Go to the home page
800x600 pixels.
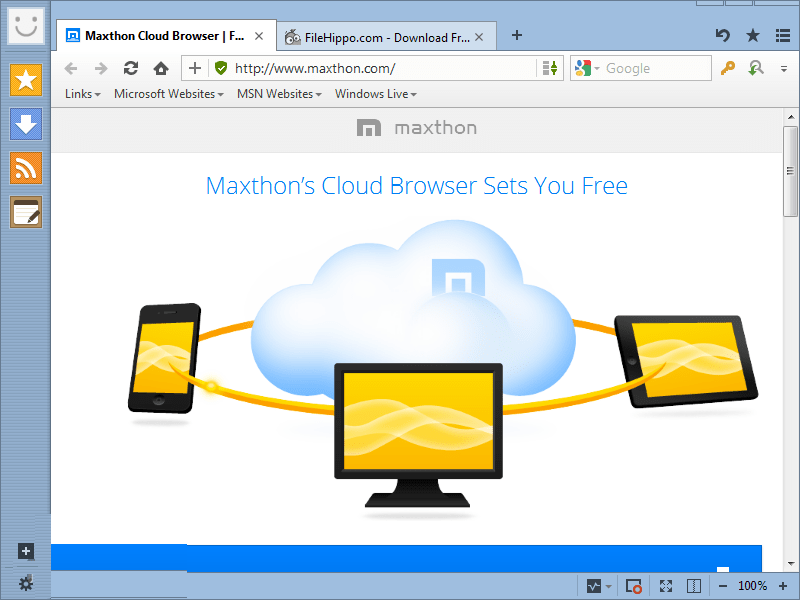pyautogui.click(x=161, y=68)
